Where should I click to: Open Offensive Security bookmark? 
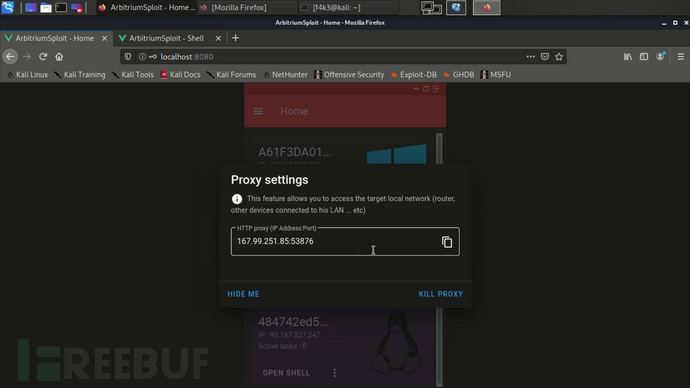(x=349, y=75)
